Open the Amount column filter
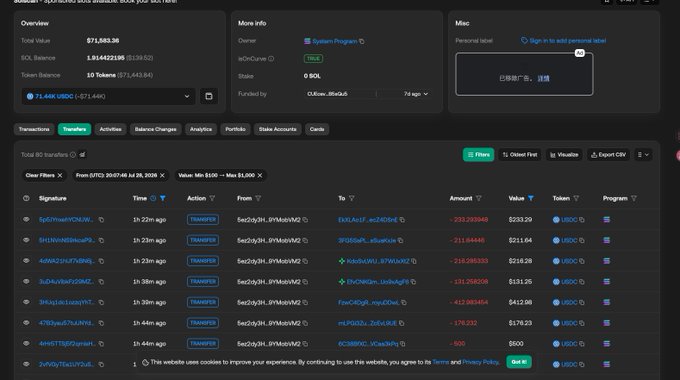Image resolution: width=680 pixels, height=380 pixels. pyautogui.click(x=479, y=198)
